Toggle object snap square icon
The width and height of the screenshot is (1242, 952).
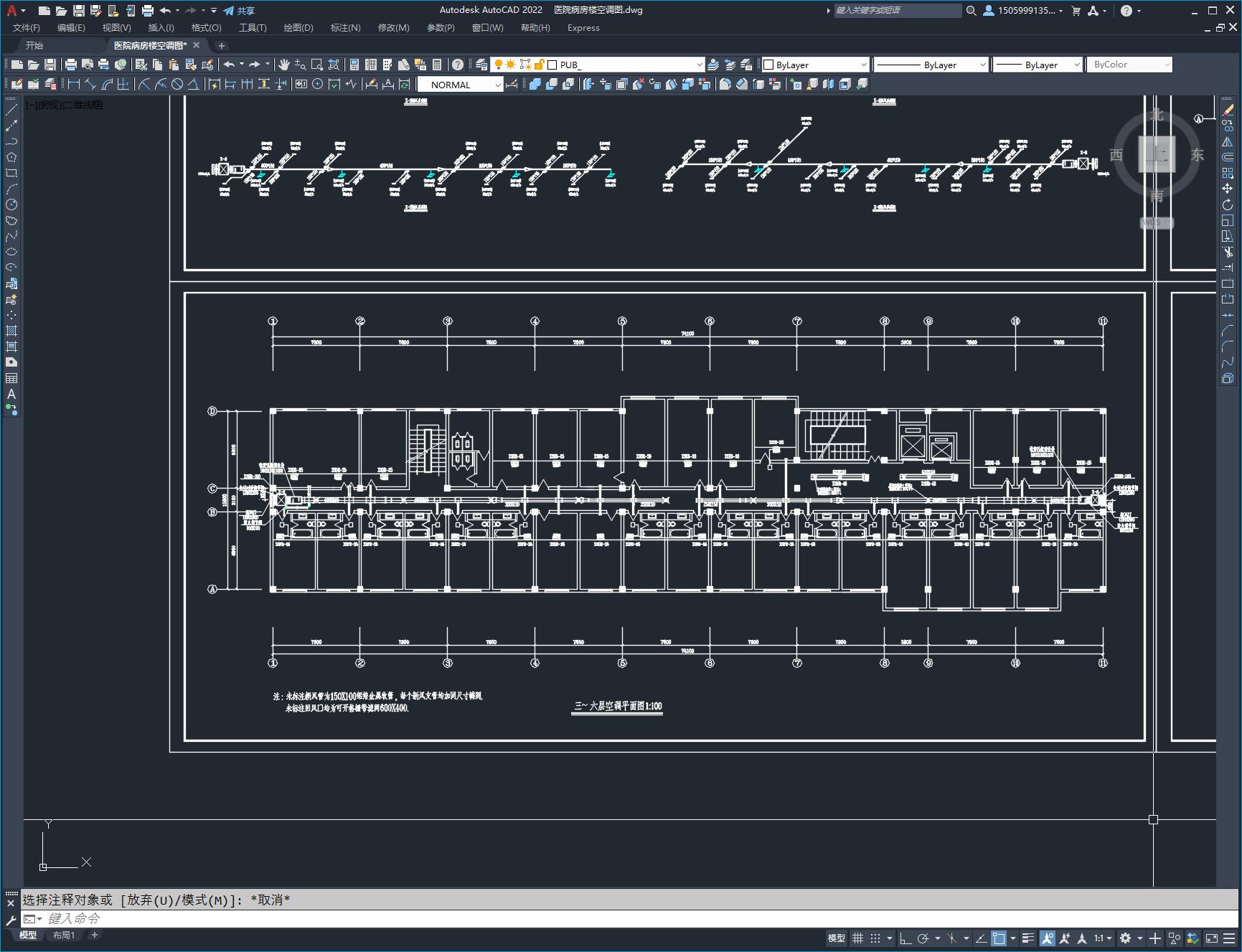998,938
